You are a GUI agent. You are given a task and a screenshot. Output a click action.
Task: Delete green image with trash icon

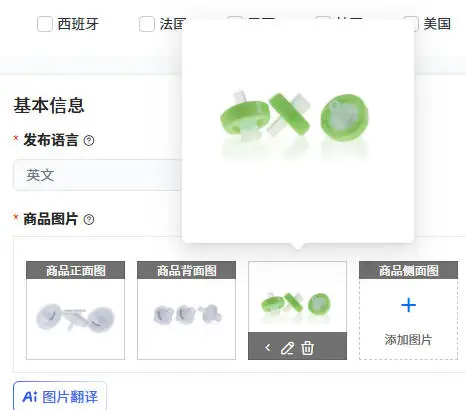(x=307, y=348)
